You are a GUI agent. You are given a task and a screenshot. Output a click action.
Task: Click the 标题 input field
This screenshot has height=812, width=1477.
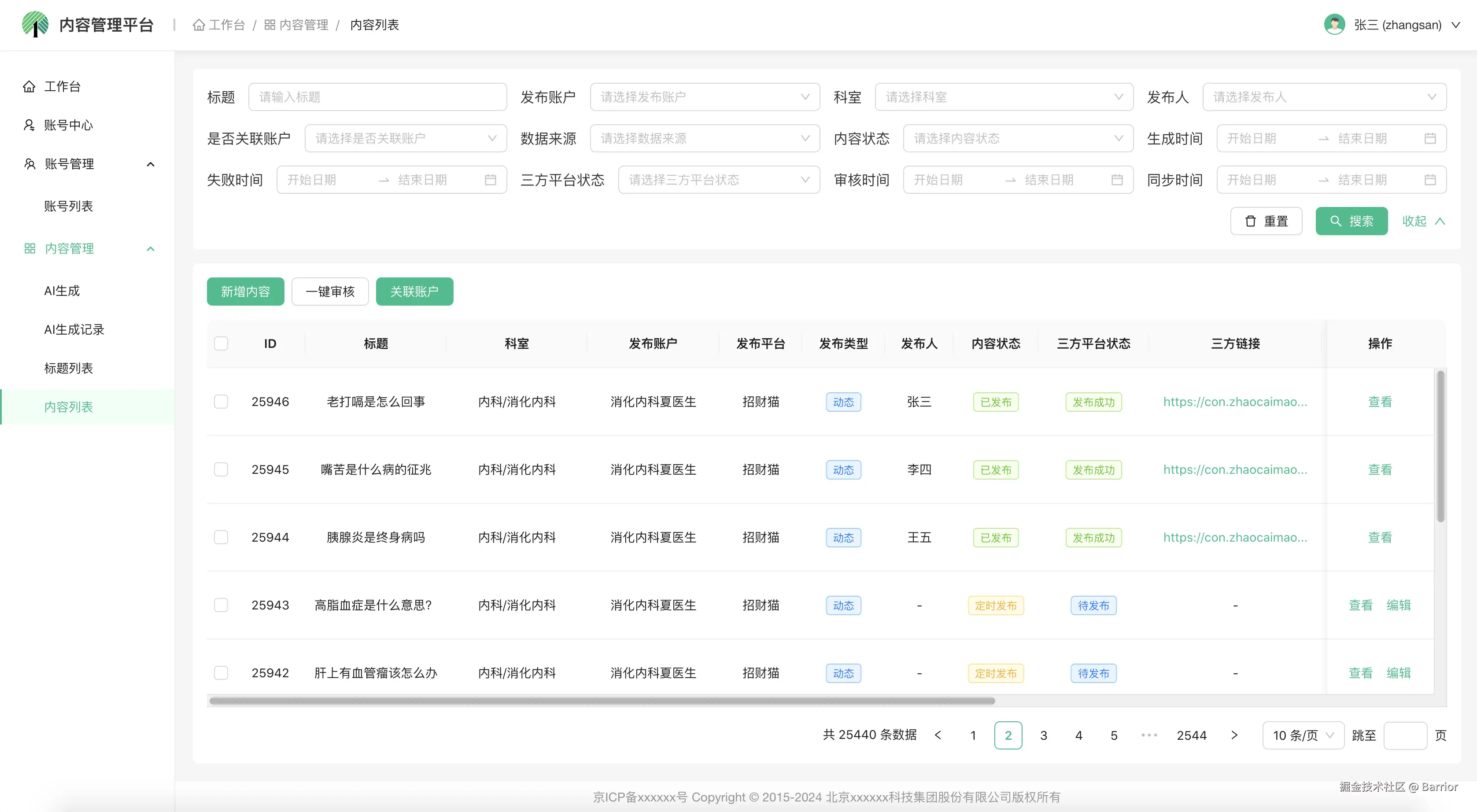(377, 97)
